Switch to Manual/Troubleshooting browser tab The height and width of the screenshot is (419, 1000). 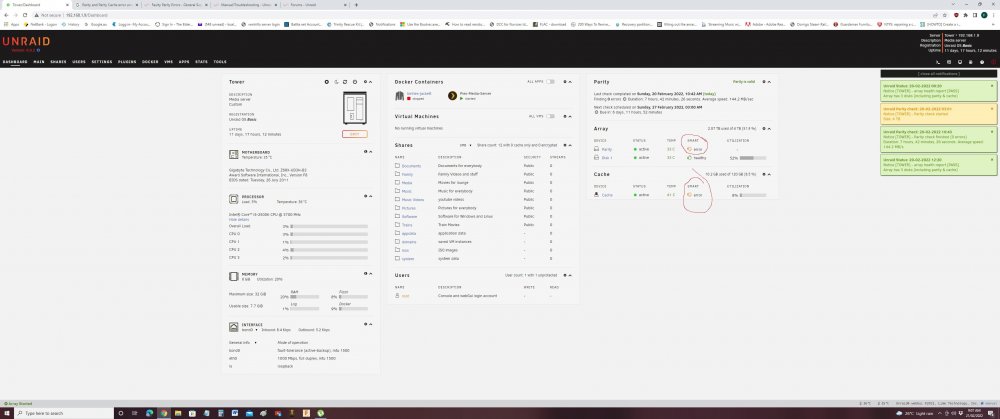246,4
